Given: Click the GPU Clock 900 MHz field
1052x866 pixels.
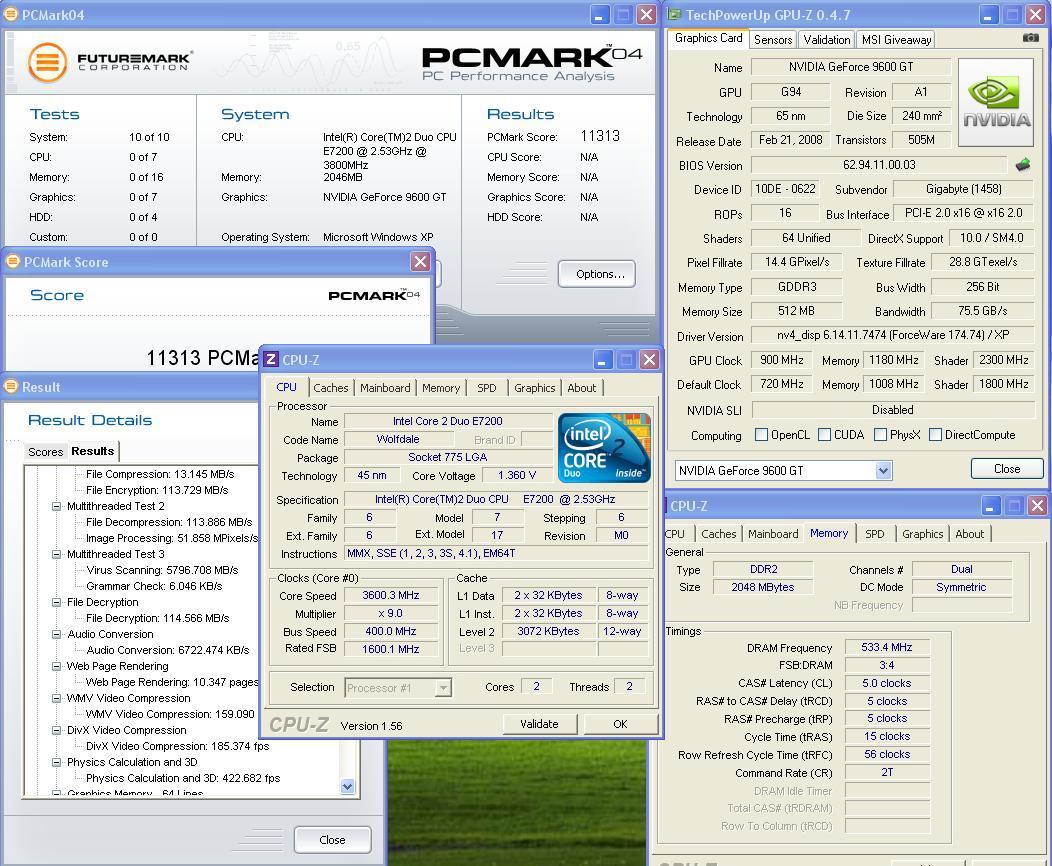Looking at the screenshot, I should point(782,360).
